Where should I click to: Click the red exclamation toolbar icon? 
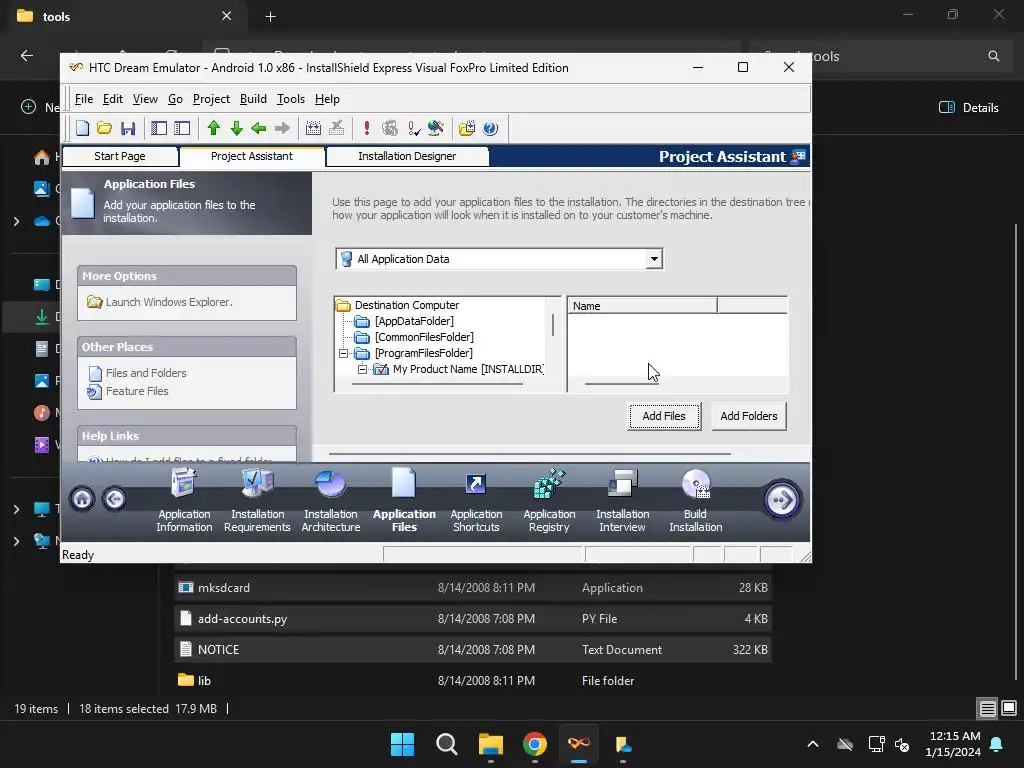coord(367,128)
